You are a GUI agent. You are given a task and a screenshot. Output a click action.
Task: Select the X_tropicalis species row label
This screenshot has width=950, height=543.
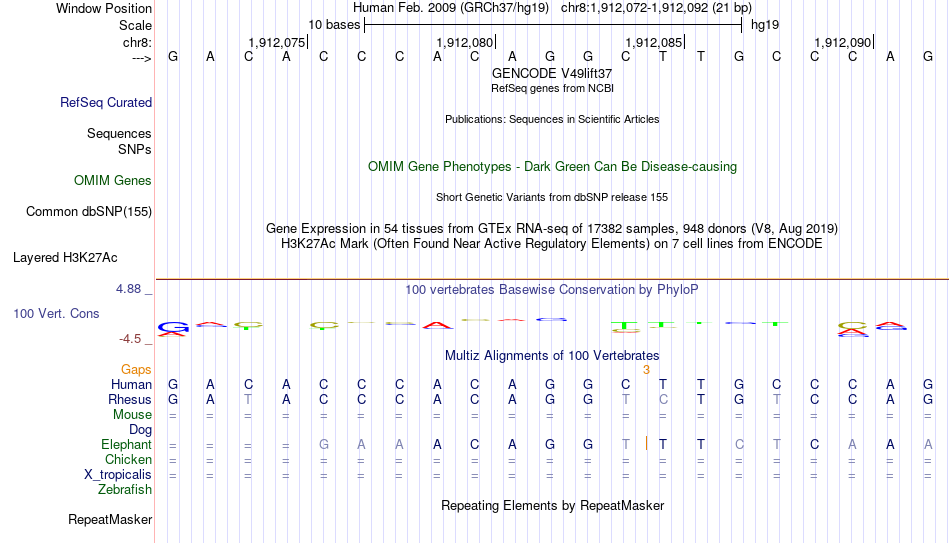click(x=118, y=475)
